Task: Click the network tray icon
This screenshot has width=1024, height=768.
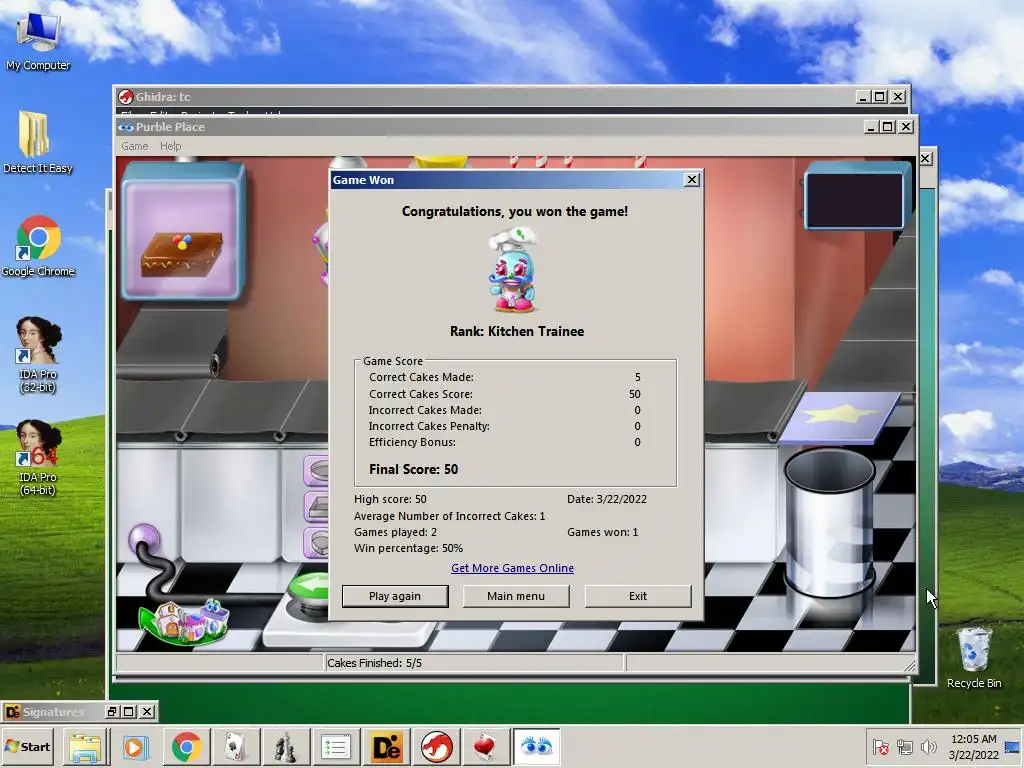Action: coord(904,746)
